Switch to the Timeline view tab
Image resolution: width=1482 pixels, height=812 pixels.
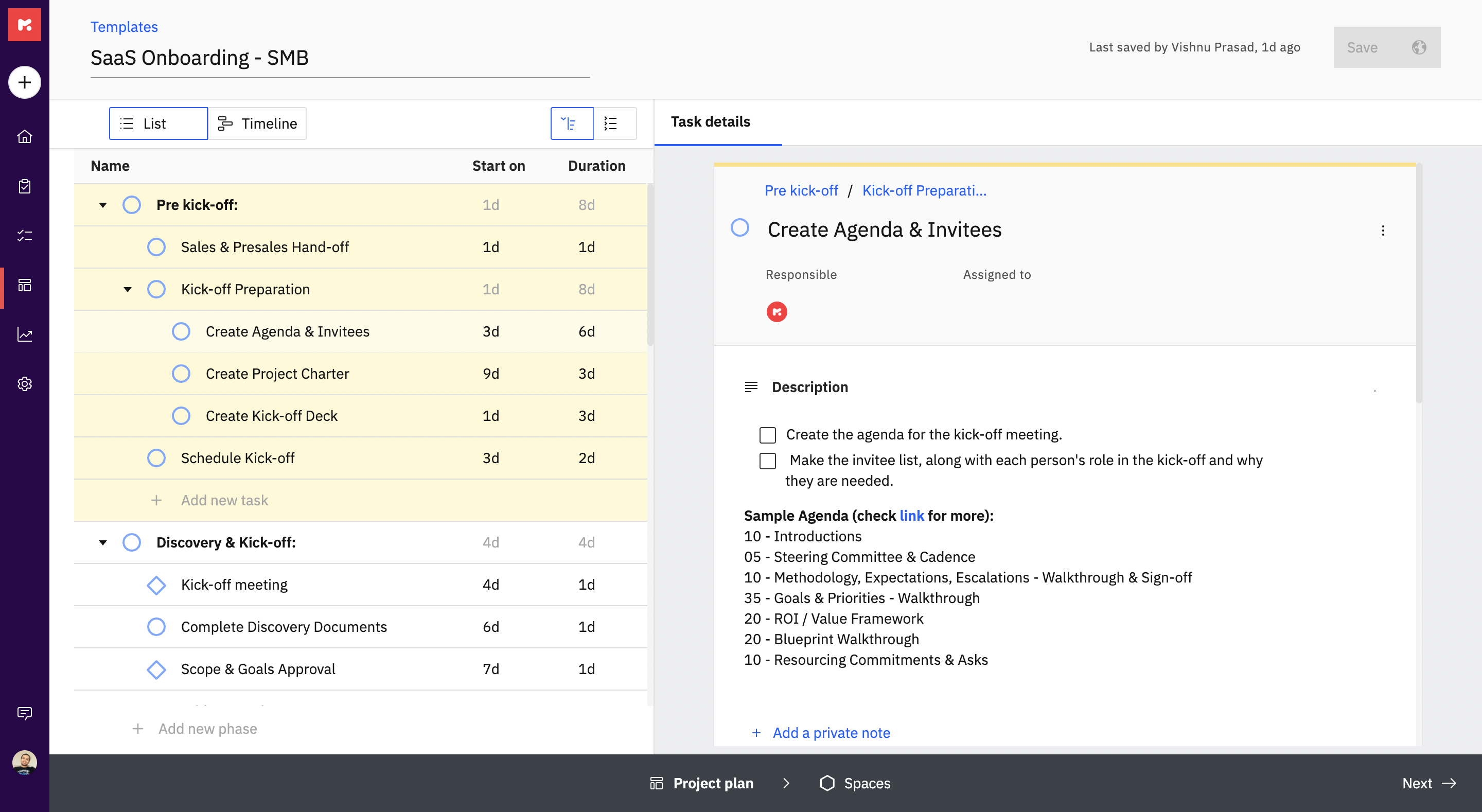257,123
